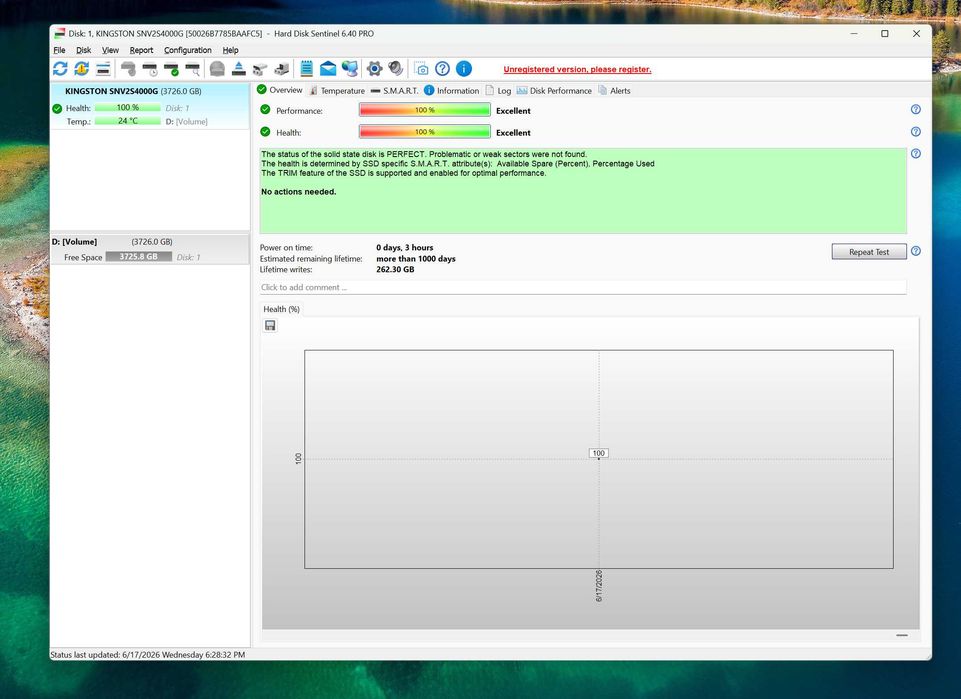Switch to the Log tab
Screen dimensions: 961x699
coord(498,91)
